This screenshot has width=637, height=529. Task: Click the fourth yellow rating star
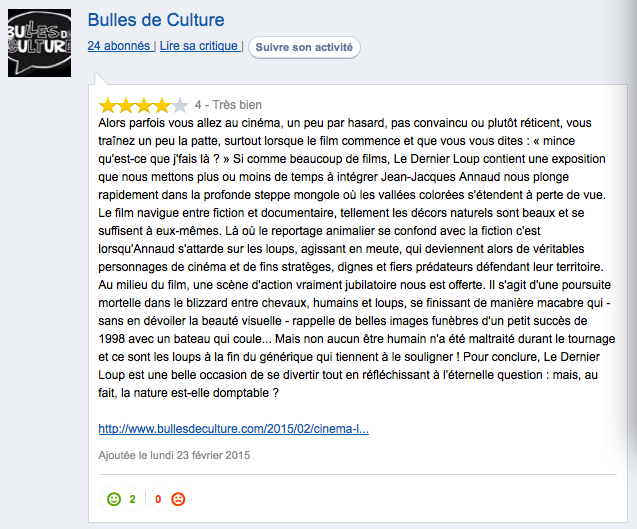point(162,104)
